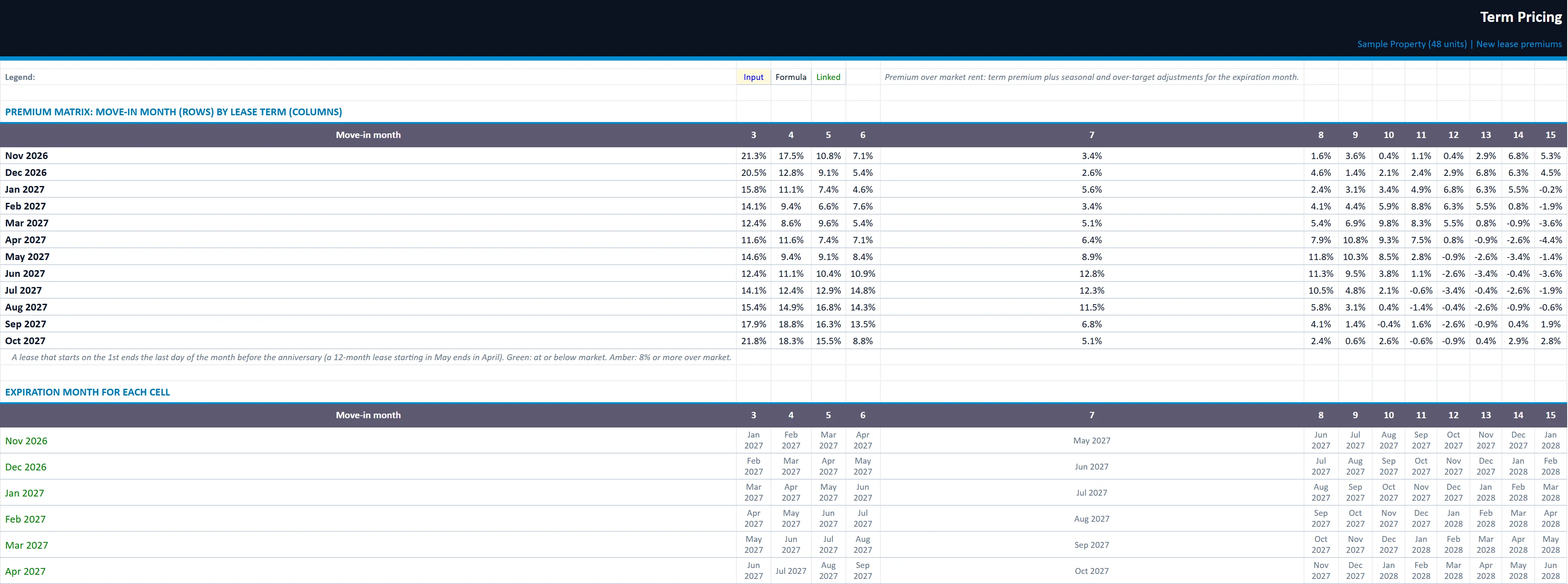Select Apr 2027 term 15 value -4.4%
Image resolution: width=1568 pixels, height=584 pixels.
pos(1550,240)
